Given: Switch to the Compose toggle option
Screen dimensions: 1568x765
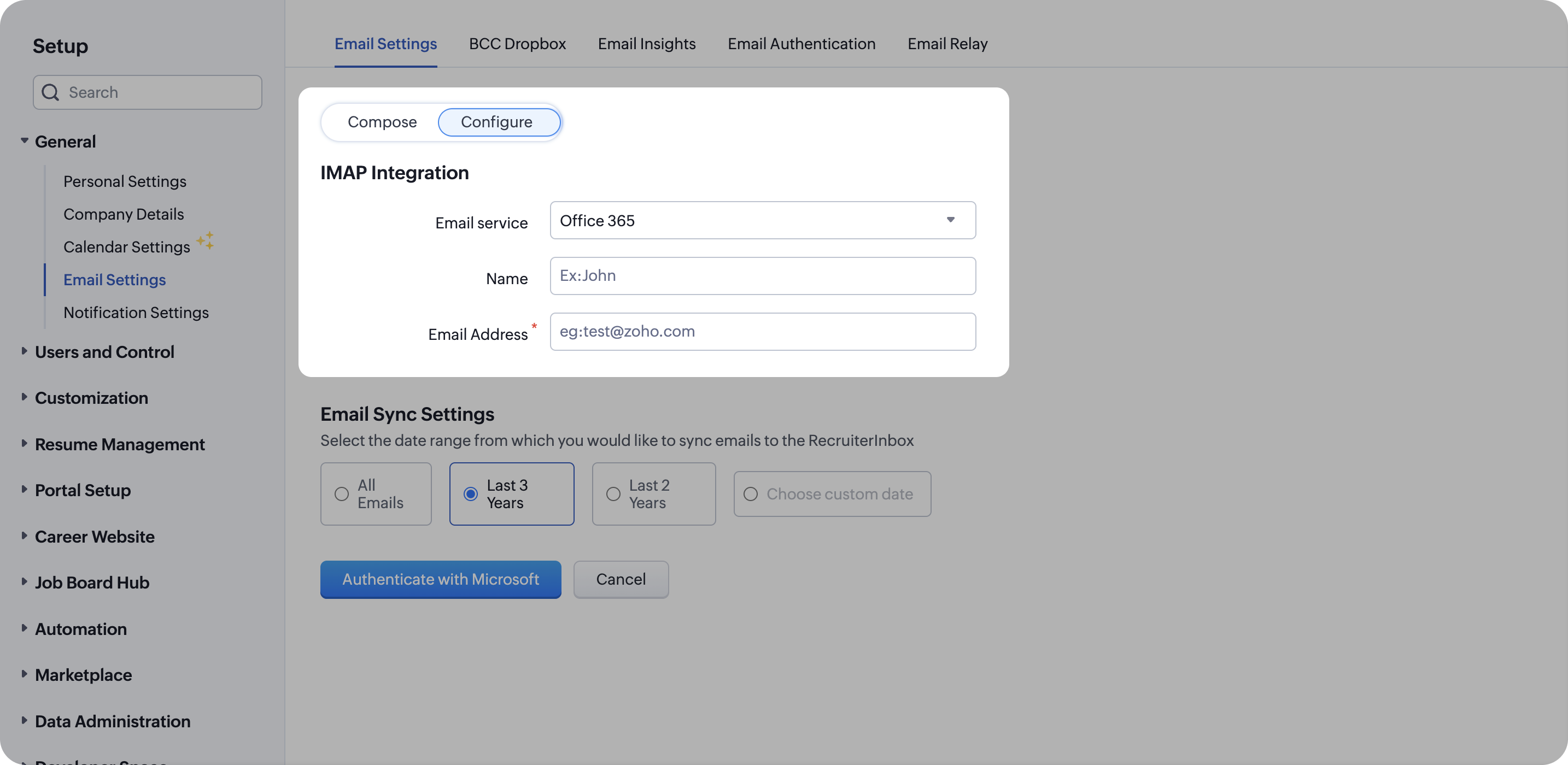Looking at the screenshot, I should click(382, 122).
